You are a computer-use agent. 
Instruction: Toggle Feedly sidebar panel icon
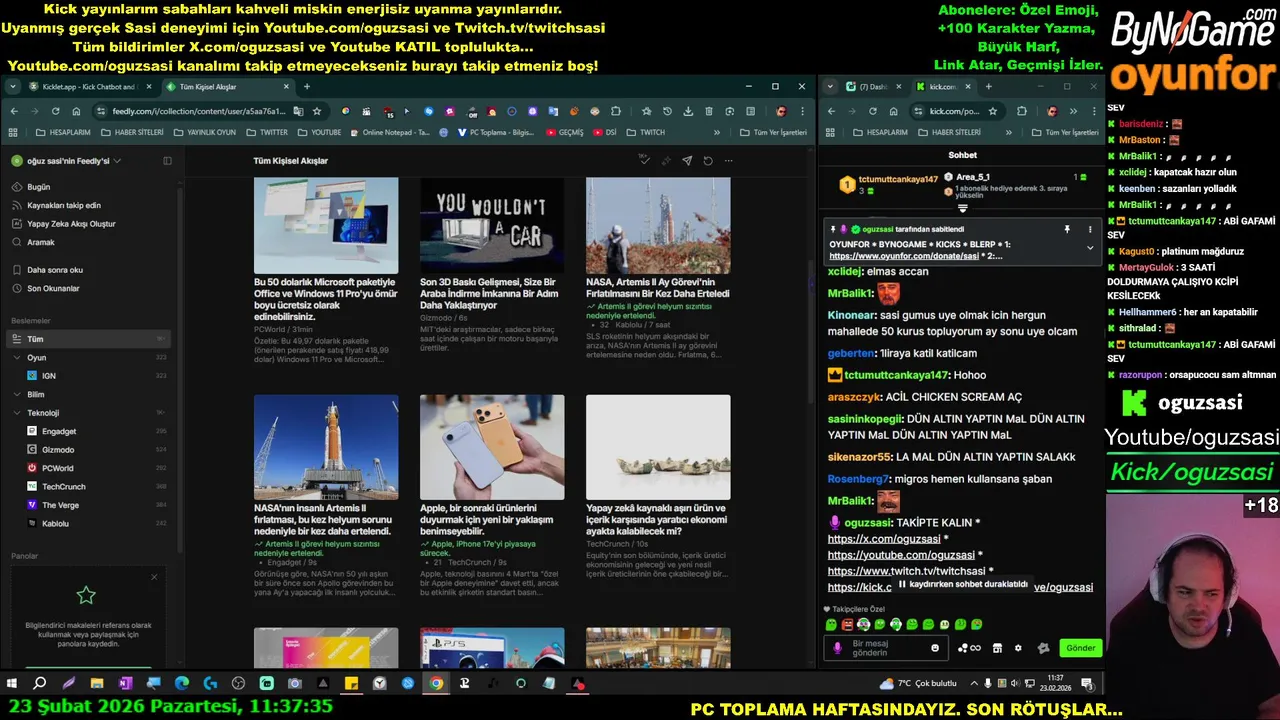pos(167,160)
